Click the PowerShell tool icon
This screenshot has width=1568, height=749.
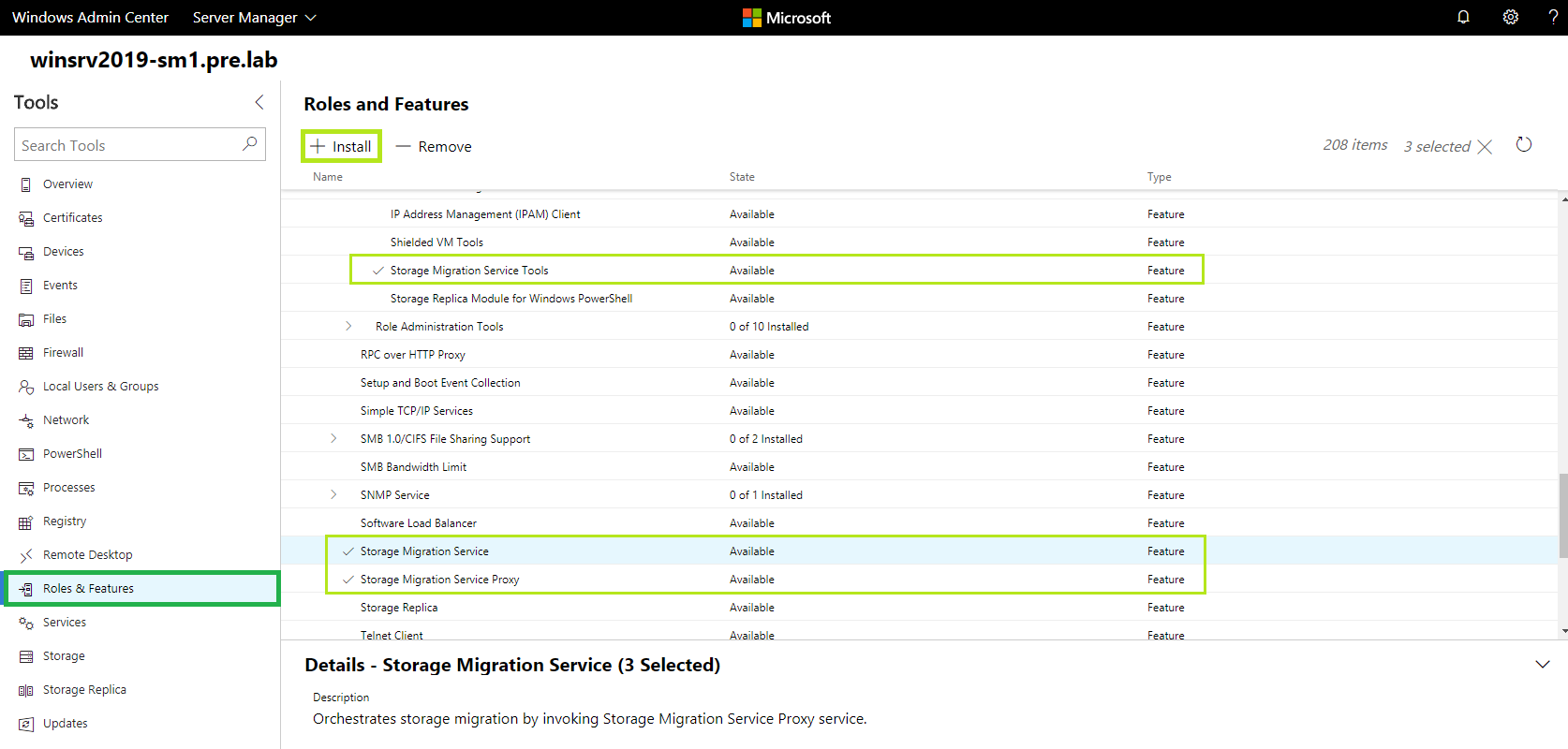(x=26, y=454)
